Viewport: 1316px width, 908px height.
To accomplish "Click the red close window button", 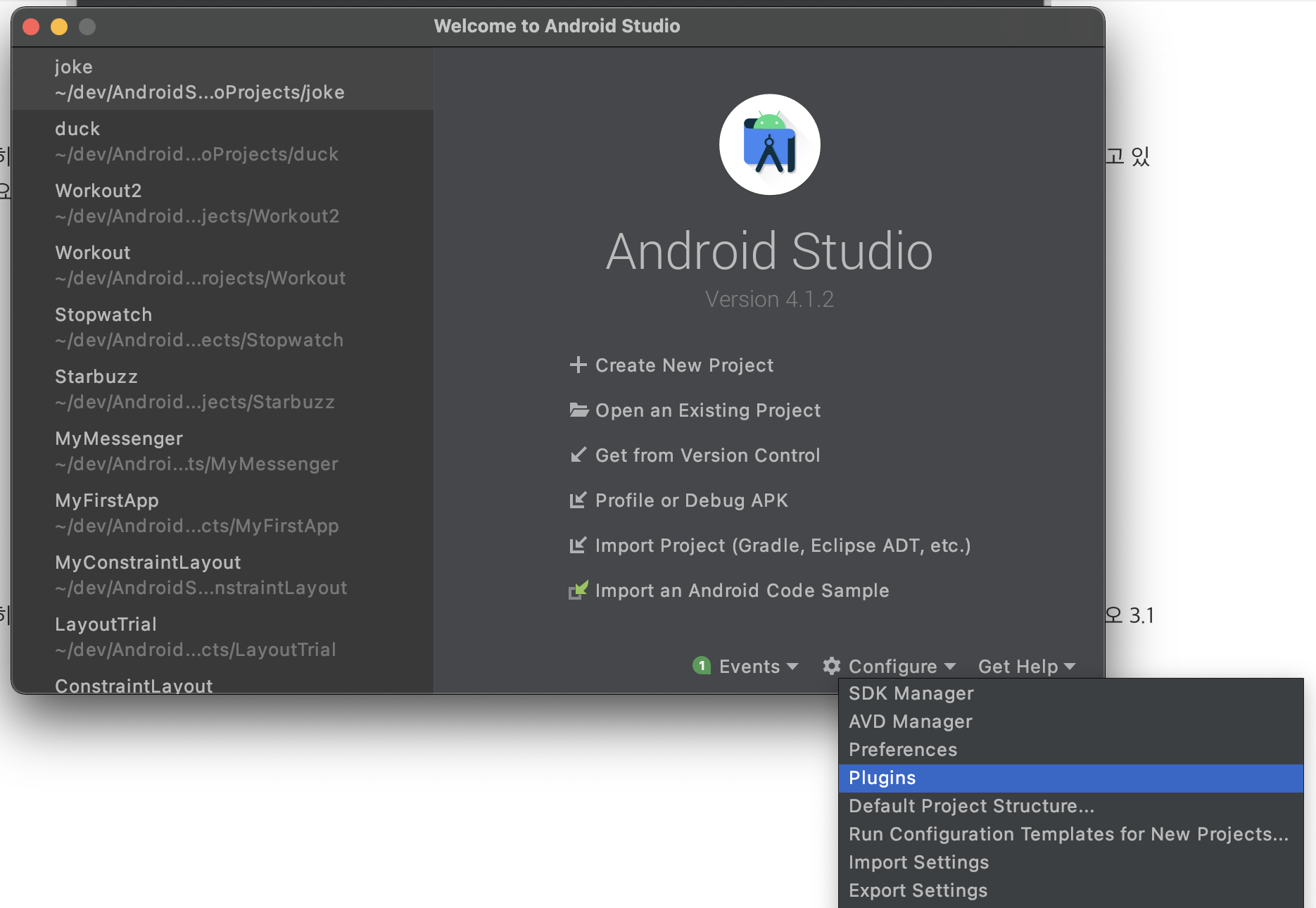I will 31,27.
